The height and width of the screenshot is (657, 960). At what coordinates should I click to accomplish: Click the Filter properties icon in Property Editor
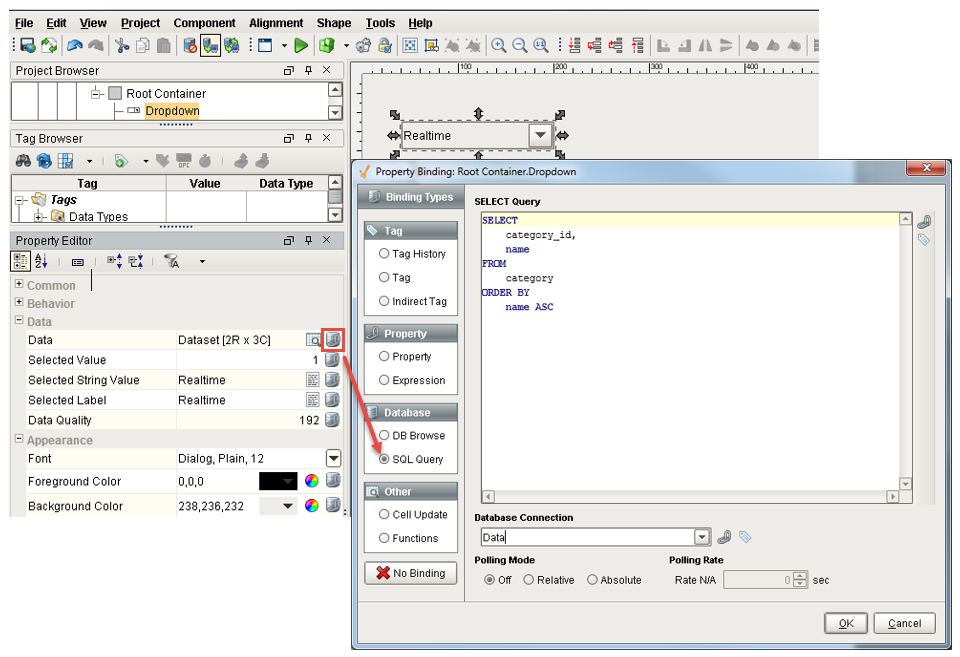point(170,261)
